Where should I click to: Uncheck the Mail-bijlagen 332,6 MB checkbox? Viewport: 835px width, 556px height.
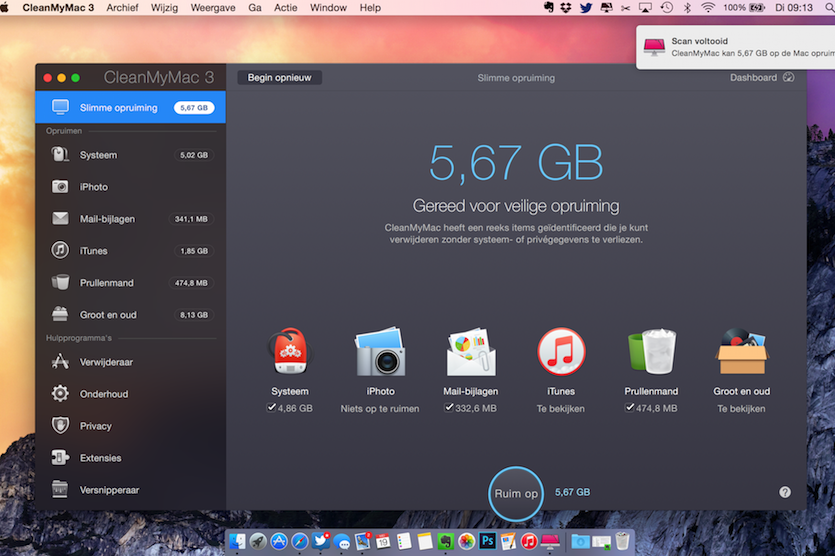[x=449, y=407]
